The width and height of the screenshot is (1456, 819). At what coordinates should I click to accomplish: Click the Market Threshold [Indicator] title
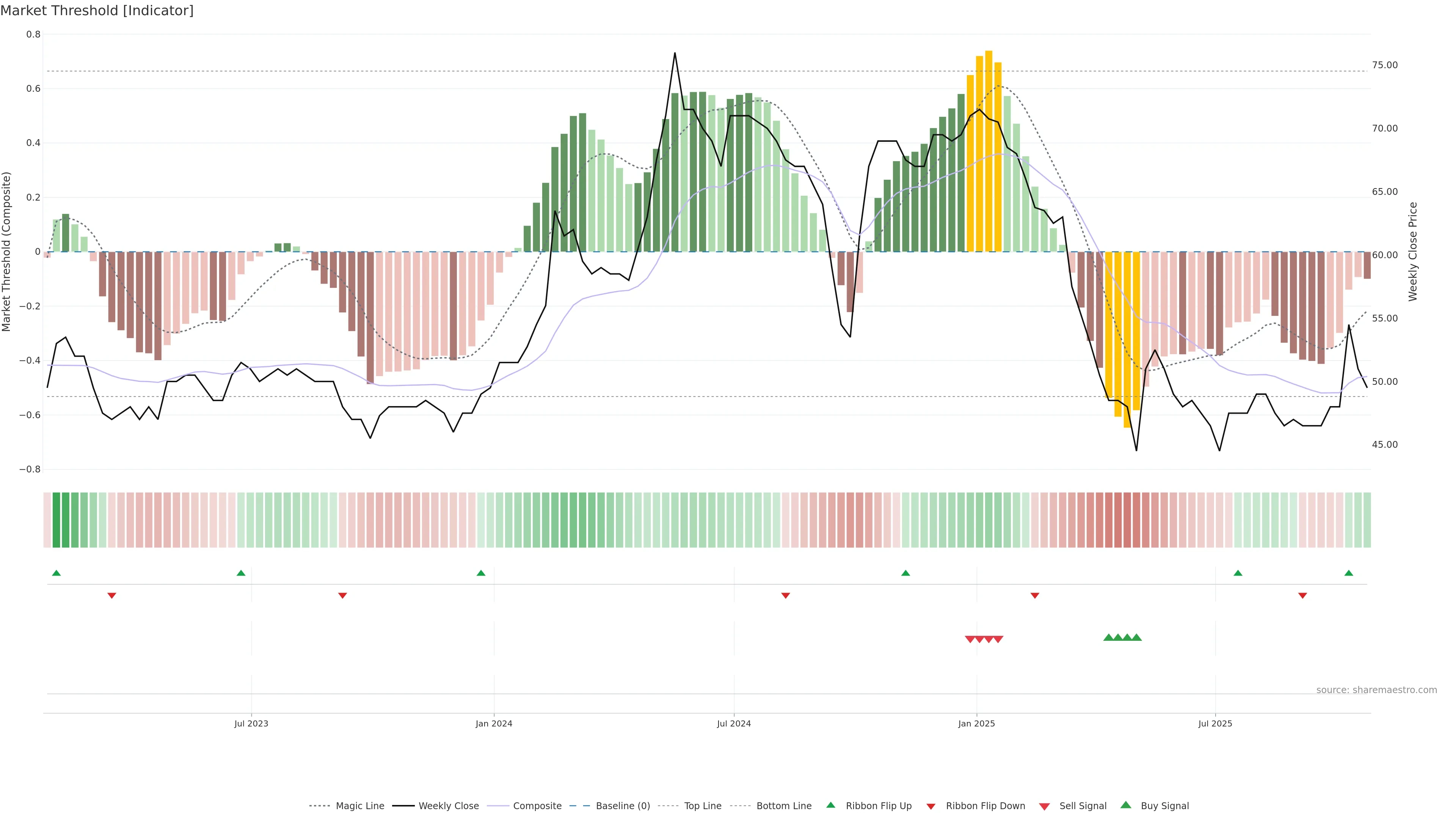click(97, 11)
